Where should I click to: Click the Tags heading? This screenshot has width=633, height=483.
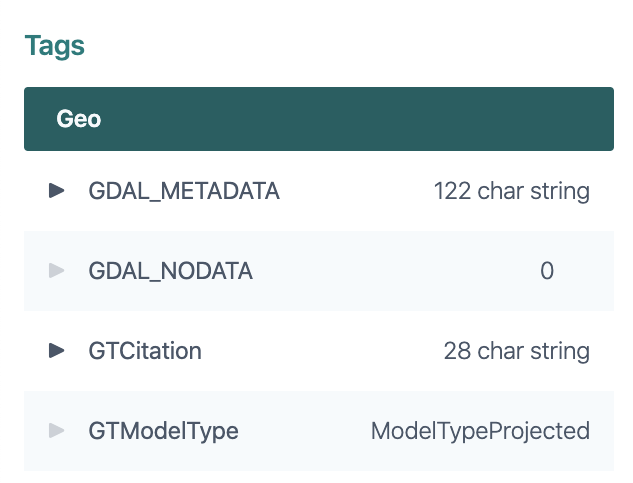click(54, 46)
